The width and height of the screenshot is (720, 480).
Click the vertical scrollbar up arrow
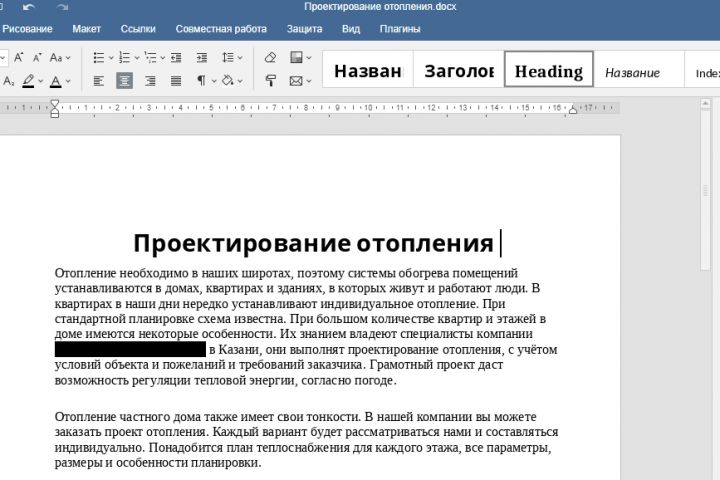pyautogui.click(x=706, y=104)
